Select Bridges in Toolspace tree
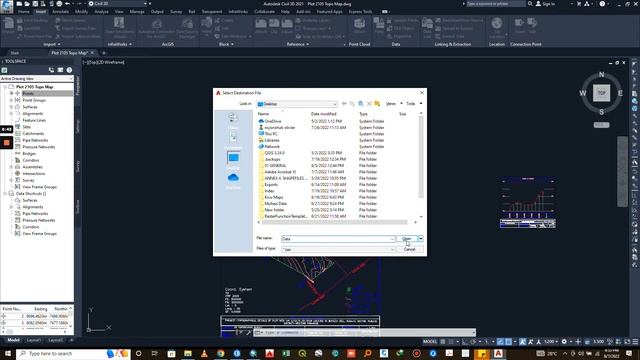The width and height of the screenshot is (640, 360). pos(29,153)
